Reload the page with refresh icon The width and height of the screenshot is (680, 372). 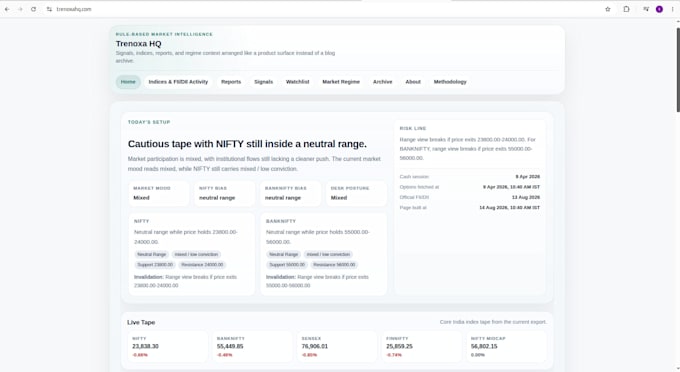33,9
